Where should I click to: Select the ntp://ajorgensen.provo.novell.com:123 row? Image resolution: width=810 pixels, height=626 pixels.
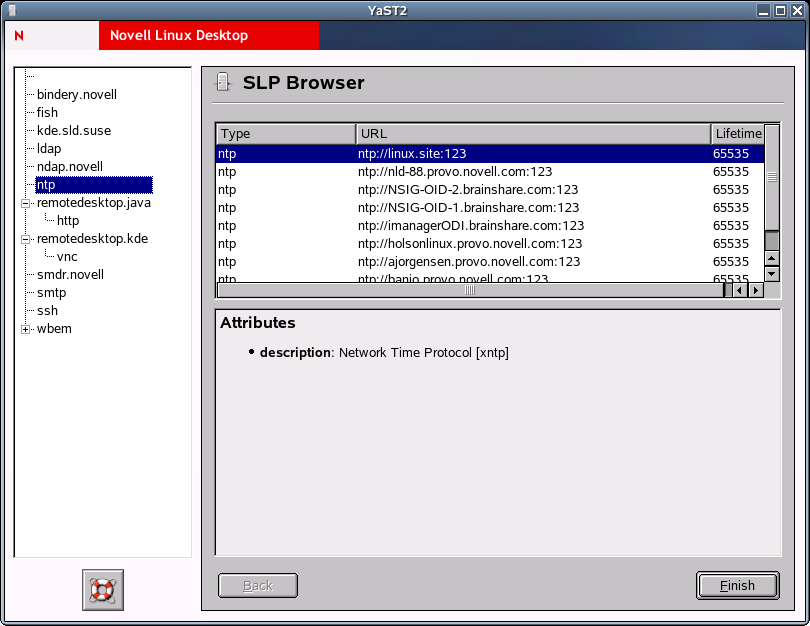490,262
